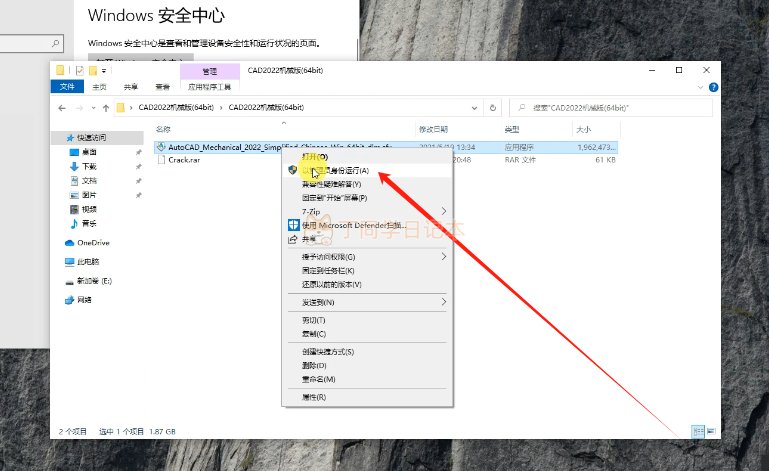Open the 文件 ribbon tab

[x=67, y=87]
